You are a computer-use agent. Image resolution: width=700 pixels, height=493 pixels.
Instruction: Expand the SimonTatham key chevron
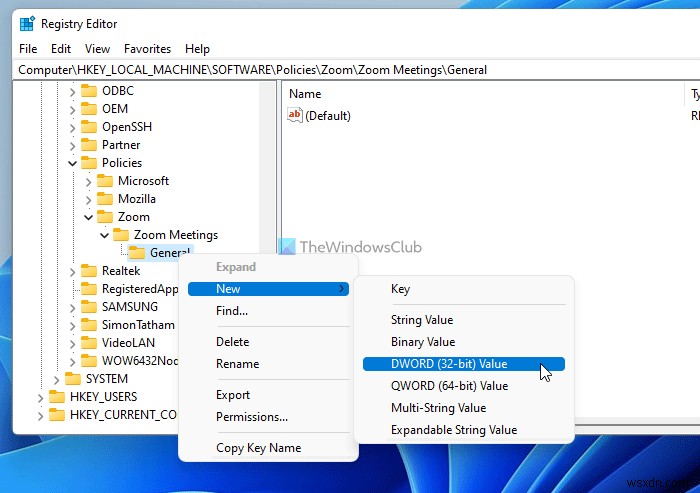[x=72, y=326]
